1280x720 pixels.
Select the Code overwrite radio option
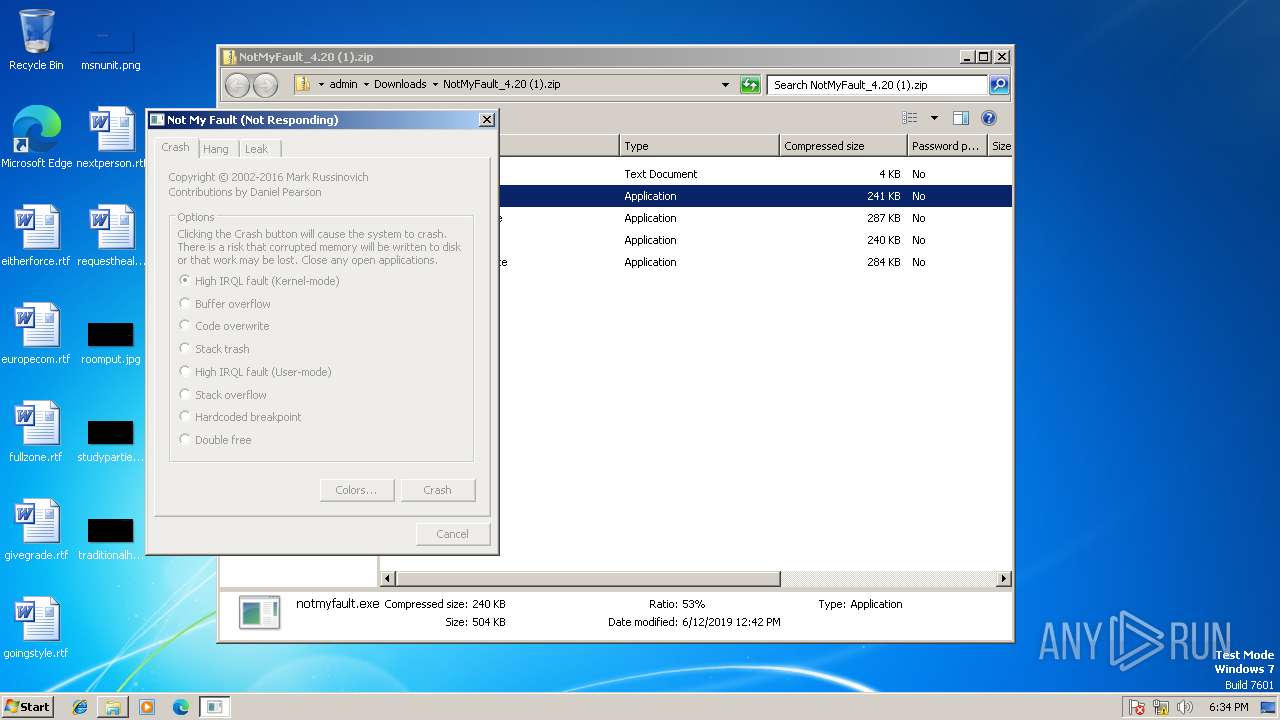(x=224, y=326)
